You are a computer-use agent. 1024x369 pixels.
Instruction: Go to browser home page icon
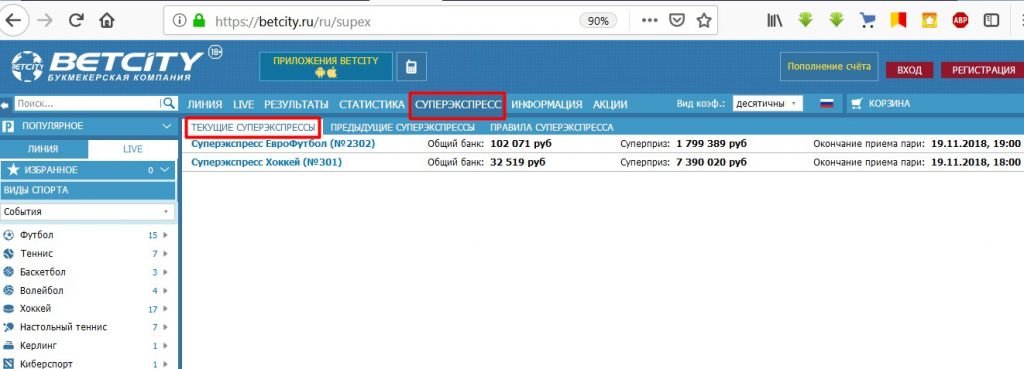point(106,21)
